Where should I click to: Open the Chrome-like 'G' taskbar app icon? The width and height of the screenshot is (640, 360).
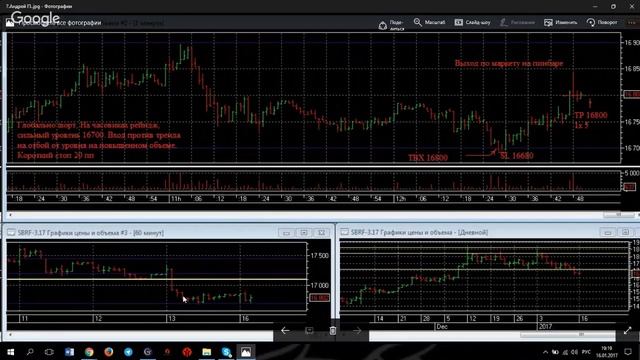point(148,352)
